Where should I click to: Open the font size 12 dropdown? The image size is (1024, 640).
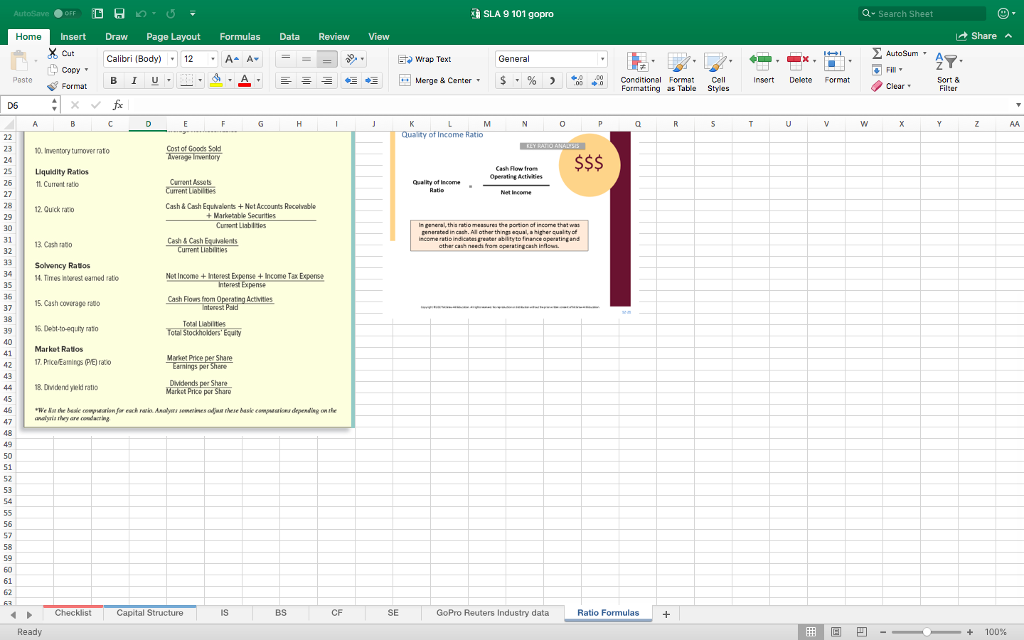pyautogui.click(x=212, y=59)
